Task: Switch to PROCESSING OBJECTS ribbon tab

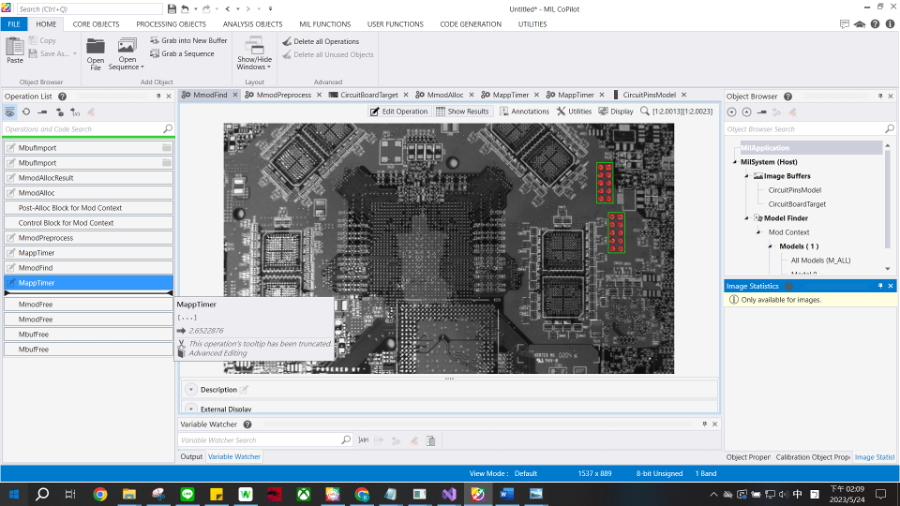Action: click(171, 24)
